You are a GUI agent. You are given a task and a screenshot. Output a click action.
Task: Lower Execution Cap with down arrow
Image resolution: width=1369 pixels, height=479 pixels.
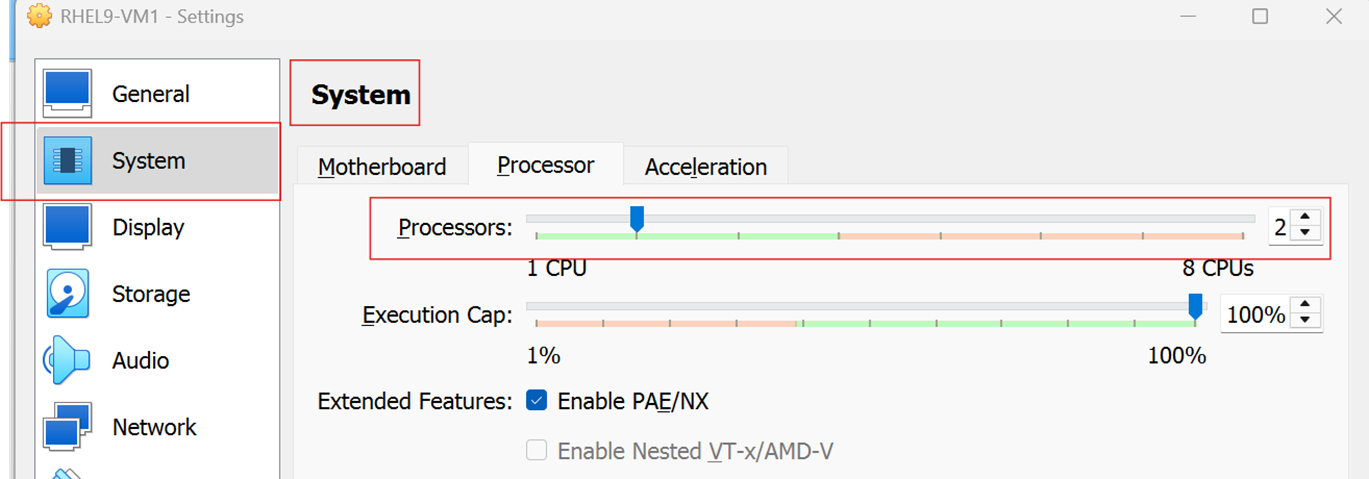click(x=1304, y=320)
